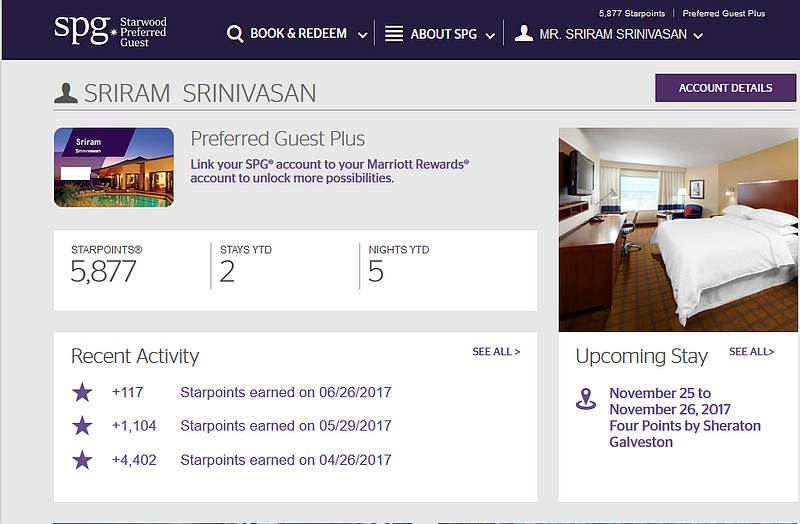Click the Upcoming Stay heading
This screenshot has height=524, width=800.
641,356
